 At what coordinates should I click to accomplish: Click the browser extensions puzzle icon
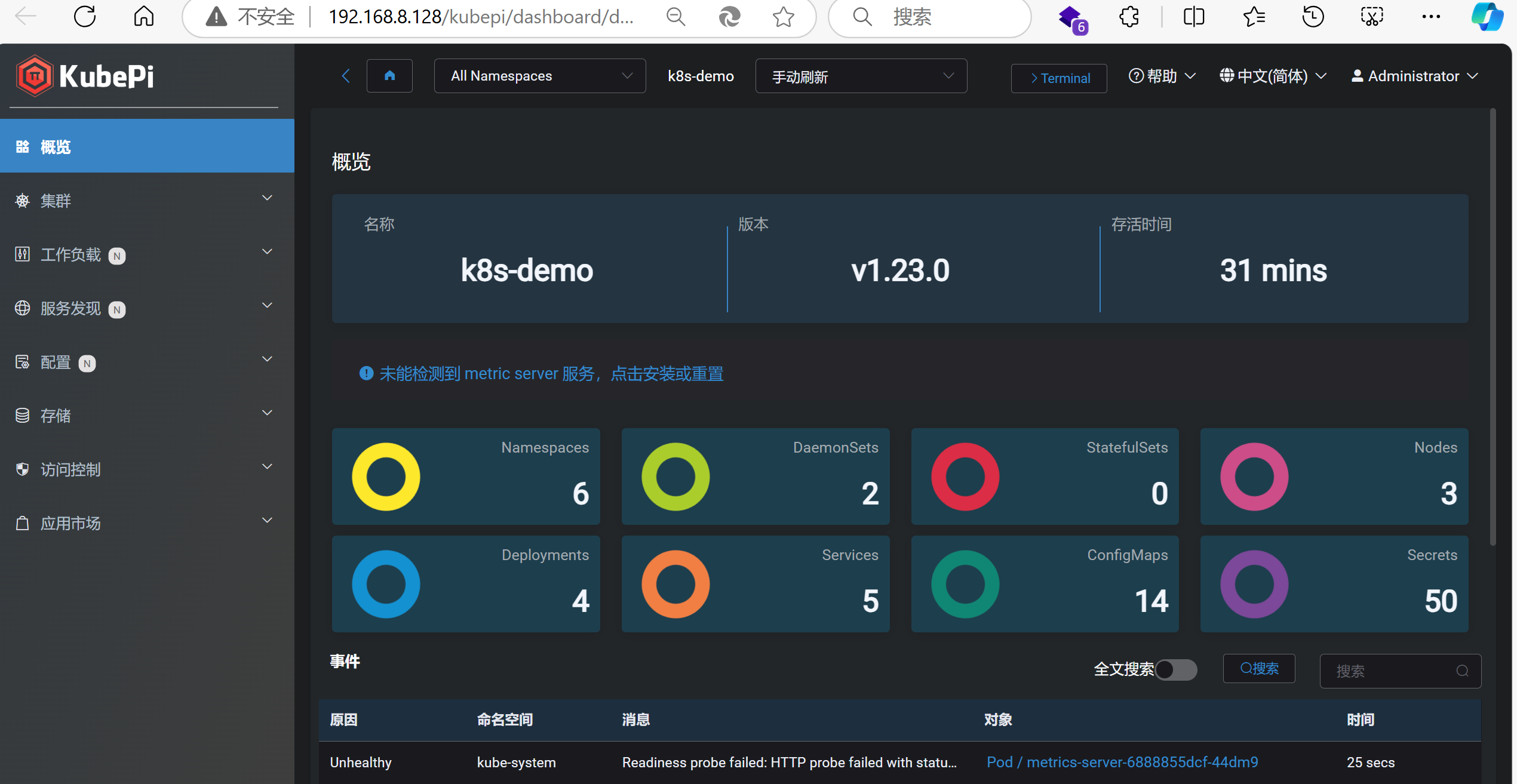coord(1129,17)
